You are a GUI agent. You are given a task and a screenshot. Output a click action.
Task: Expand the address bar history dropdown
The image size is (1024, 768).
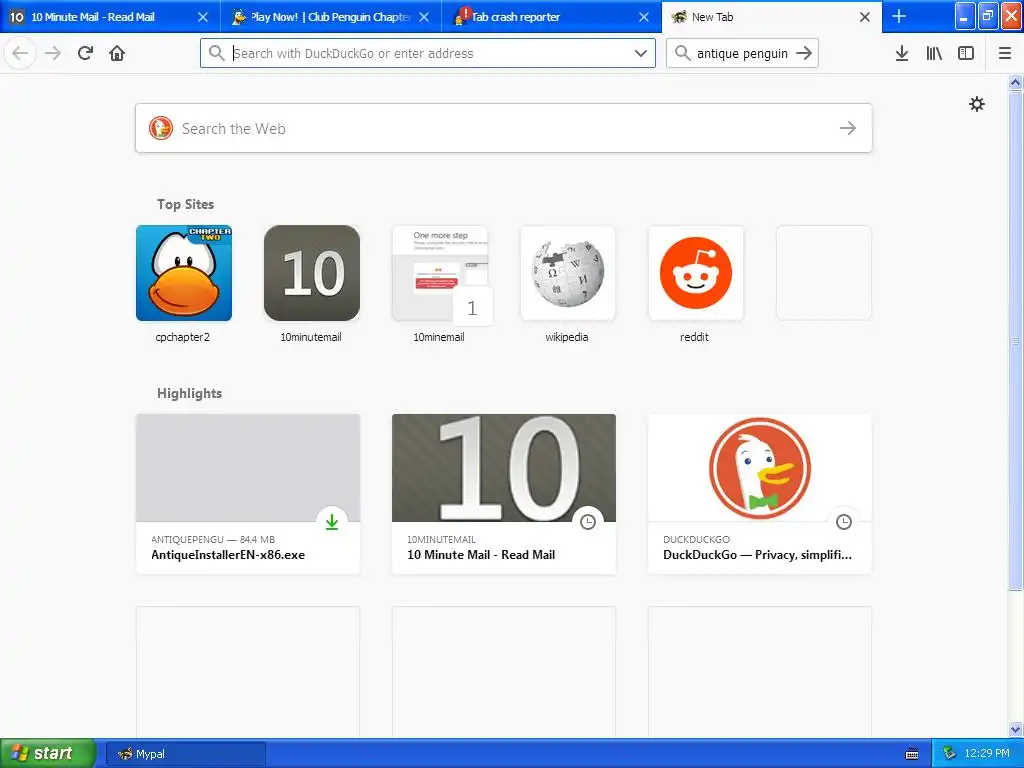pyautogui.click(x=641, y=53)
